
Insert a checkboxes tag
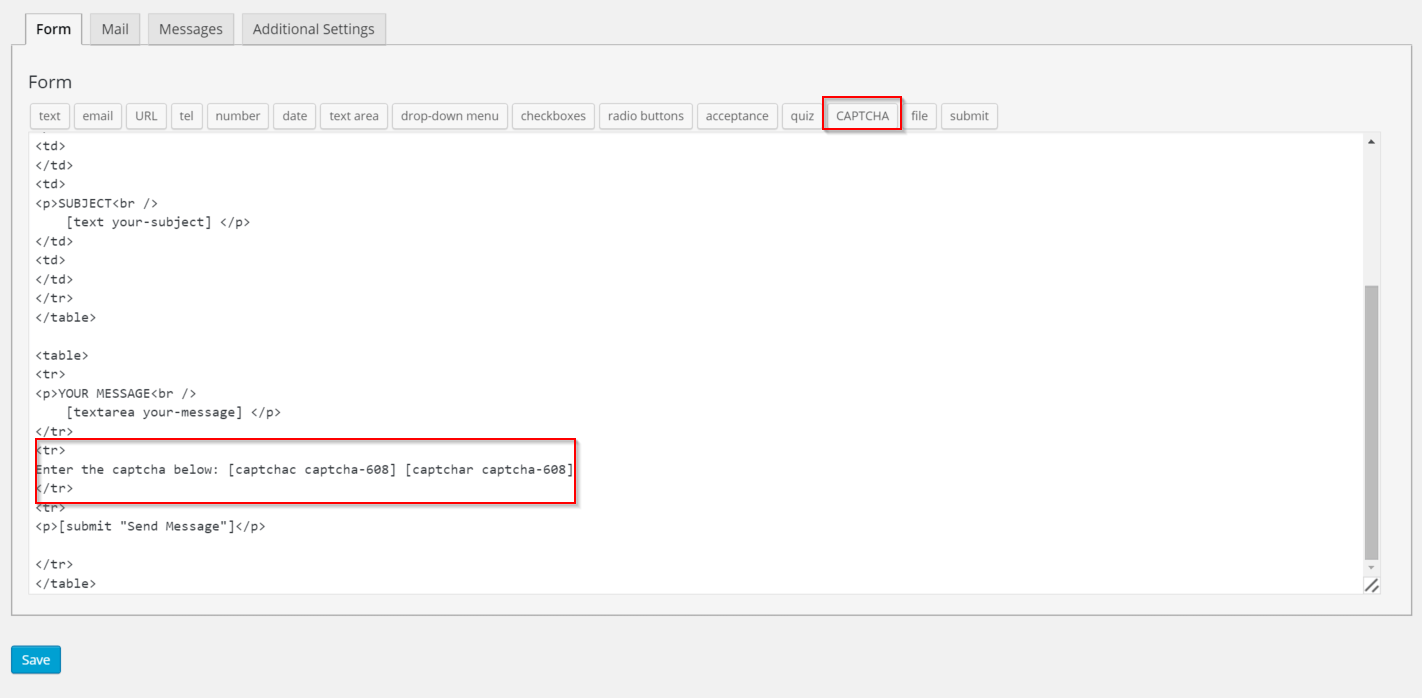point(553,115)
